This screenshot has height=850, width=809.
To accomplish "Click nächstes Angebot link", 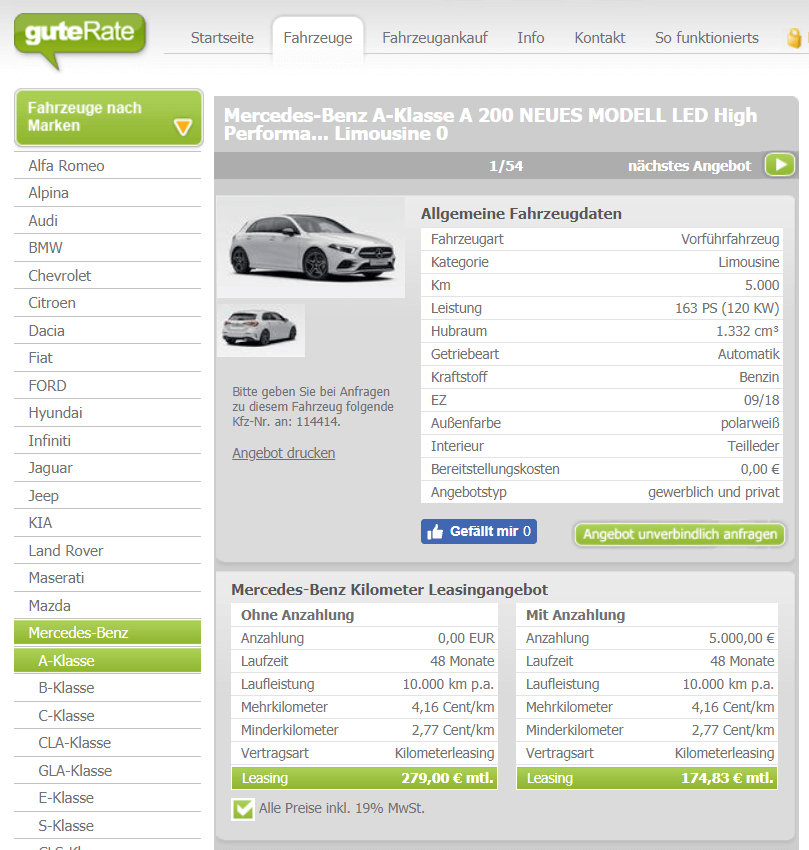I will coord(689,166).
